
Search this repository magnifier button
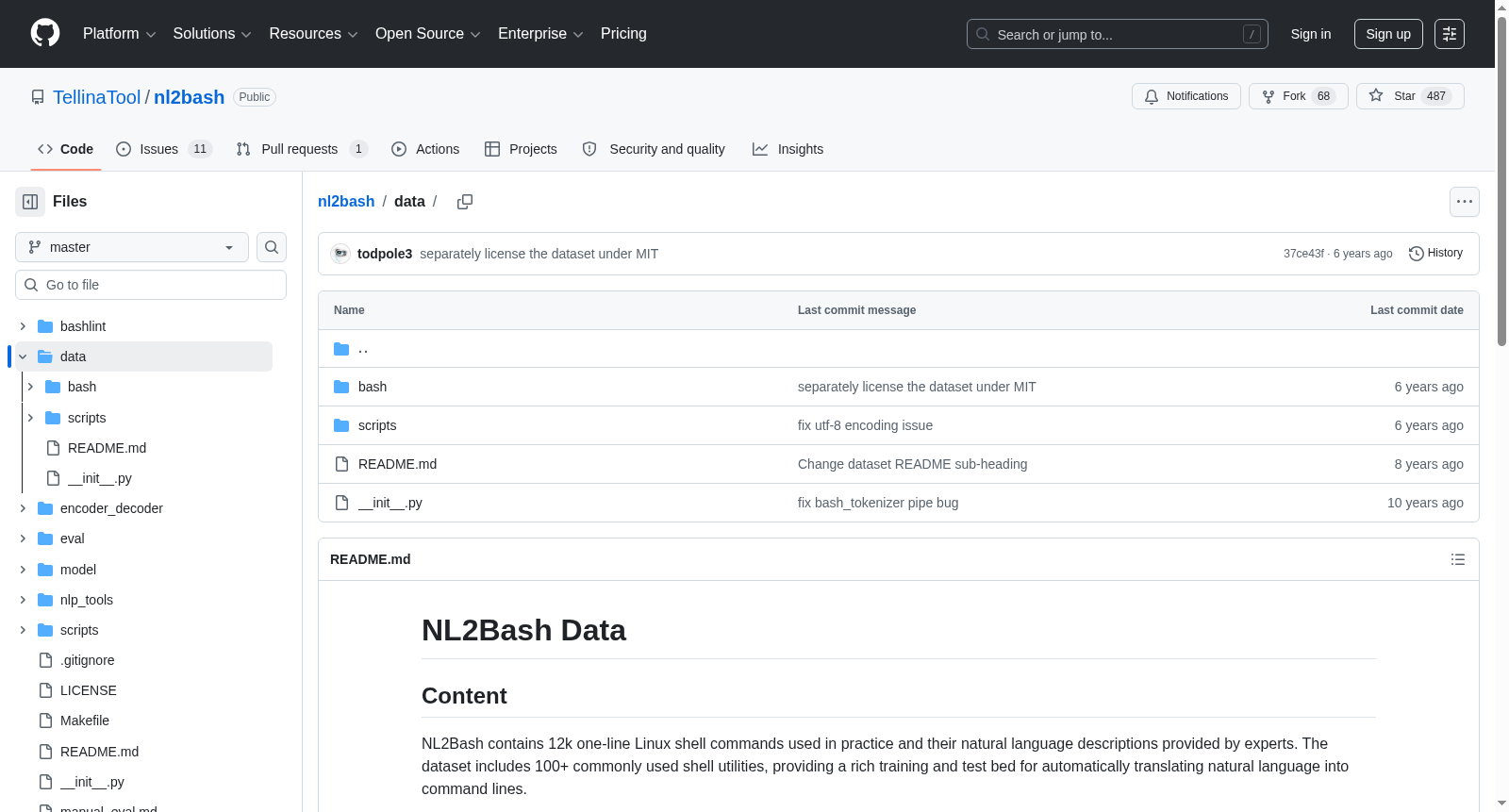point(272,247)
